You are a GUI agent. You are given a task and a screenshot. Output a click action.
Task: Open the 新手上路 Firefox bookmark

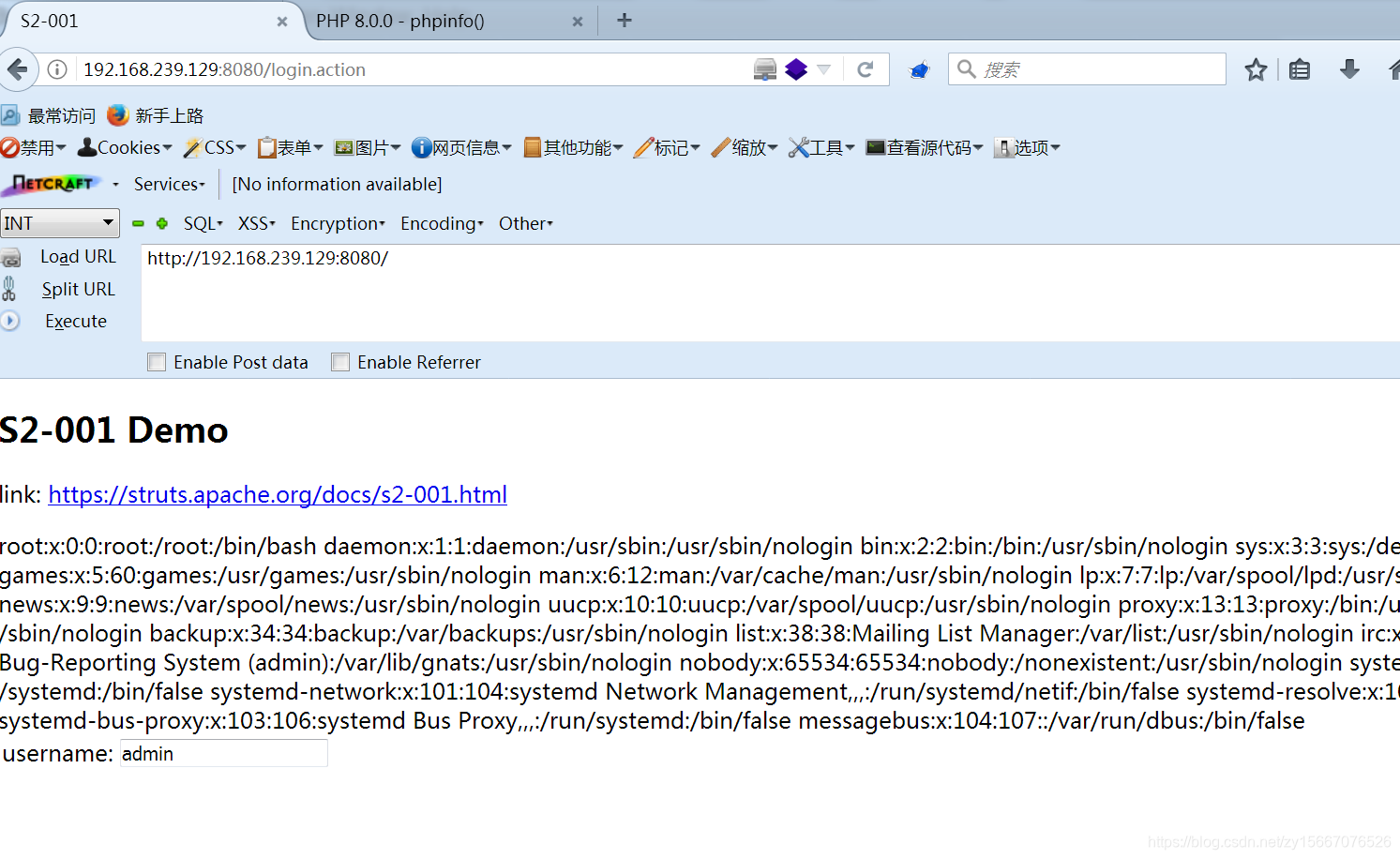156,115
